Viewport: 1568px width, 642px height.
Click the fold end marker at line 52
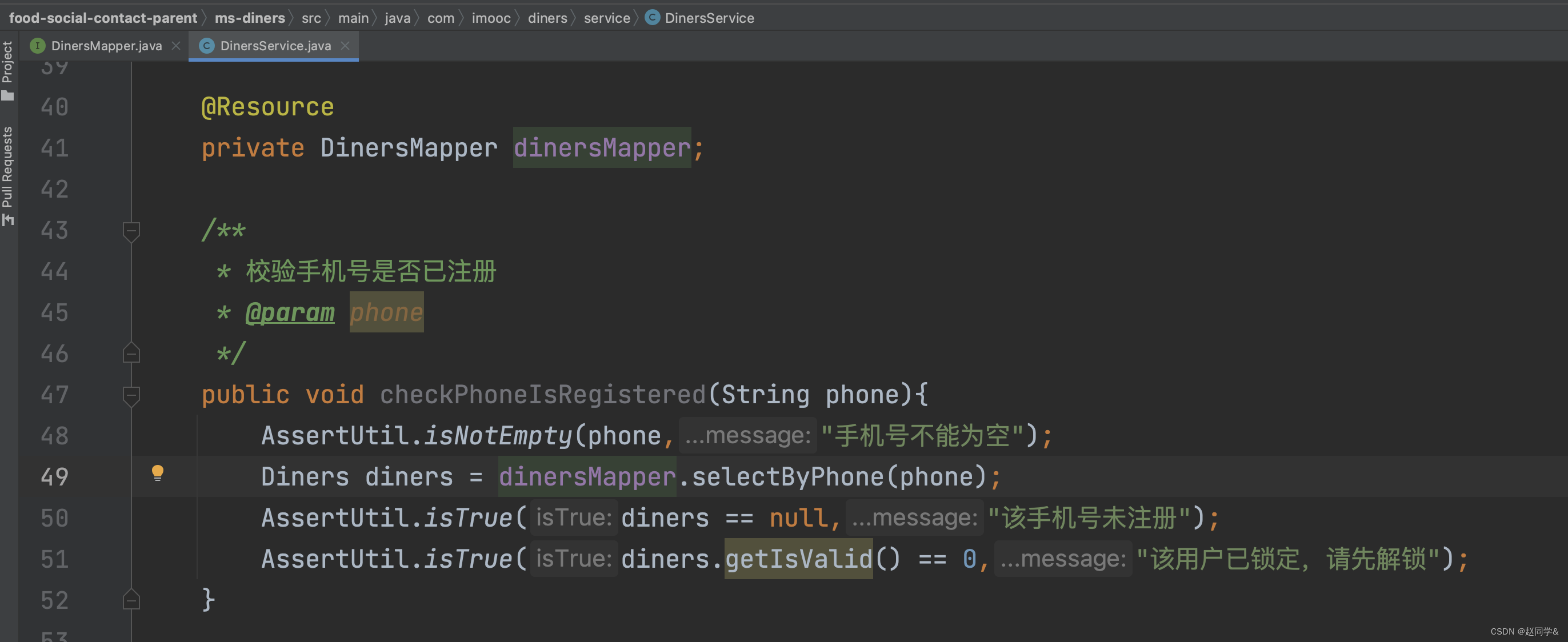tap(131, 600)
